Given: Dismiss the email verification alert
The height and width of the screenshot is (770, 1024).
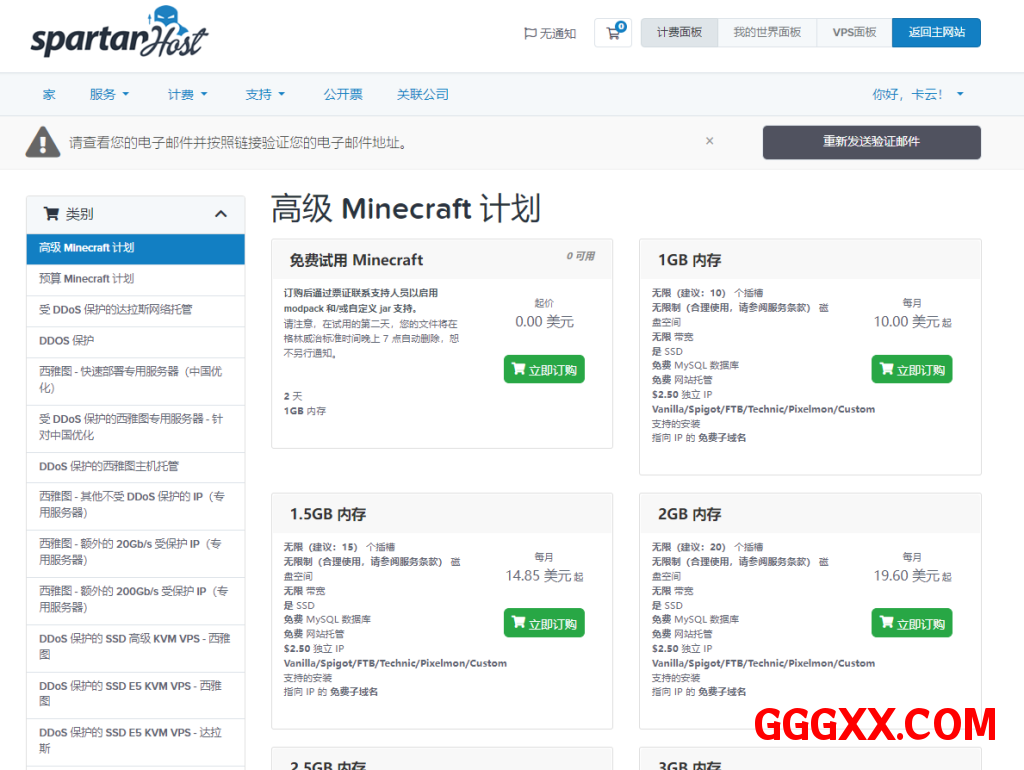Looking at the screenshot, I should (x=709, y=141).
